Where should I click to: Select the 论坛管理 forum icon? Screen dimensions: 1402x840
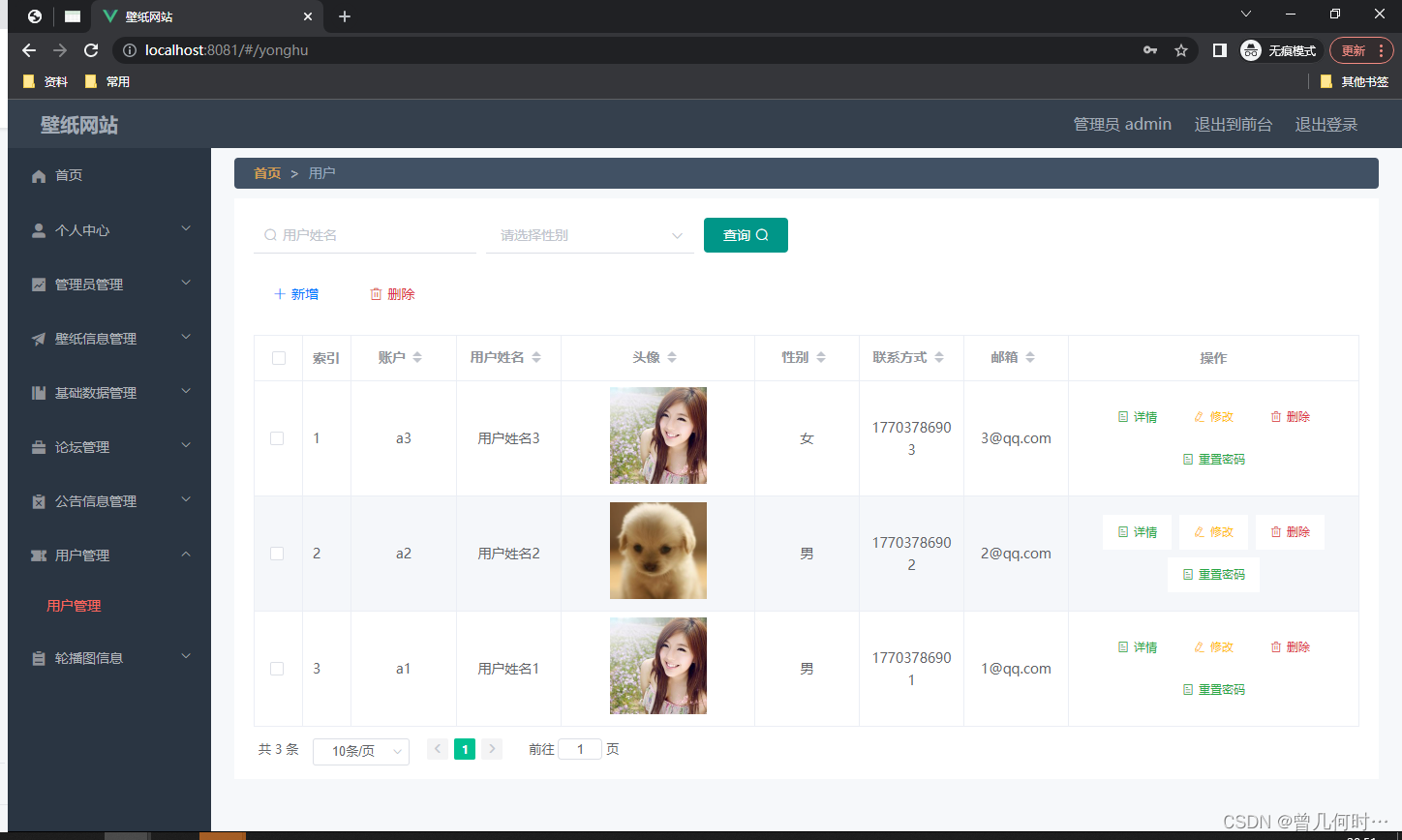click(37, 446)
